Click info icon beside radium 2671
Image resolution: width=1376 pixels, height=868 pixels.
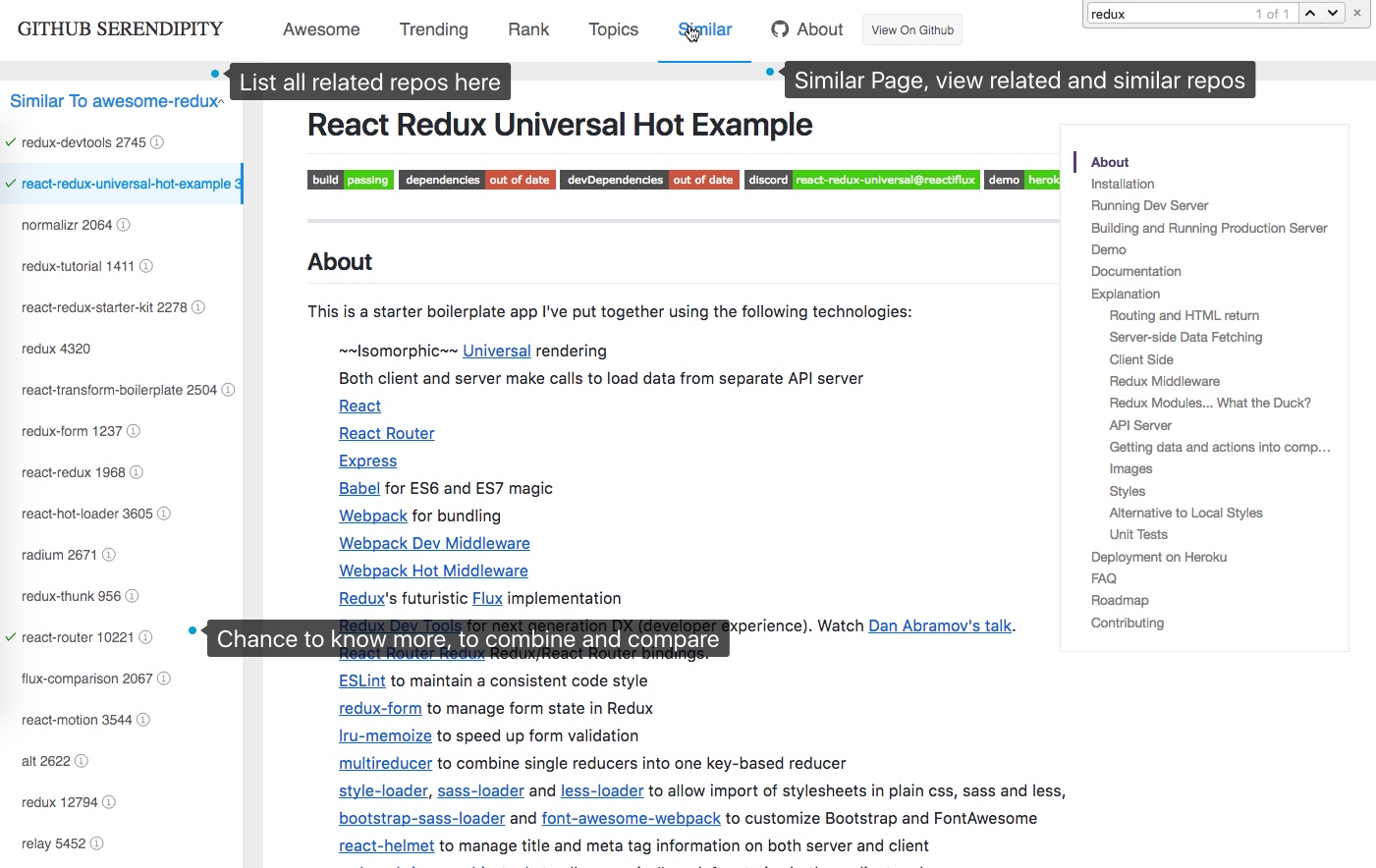(109, 555)
